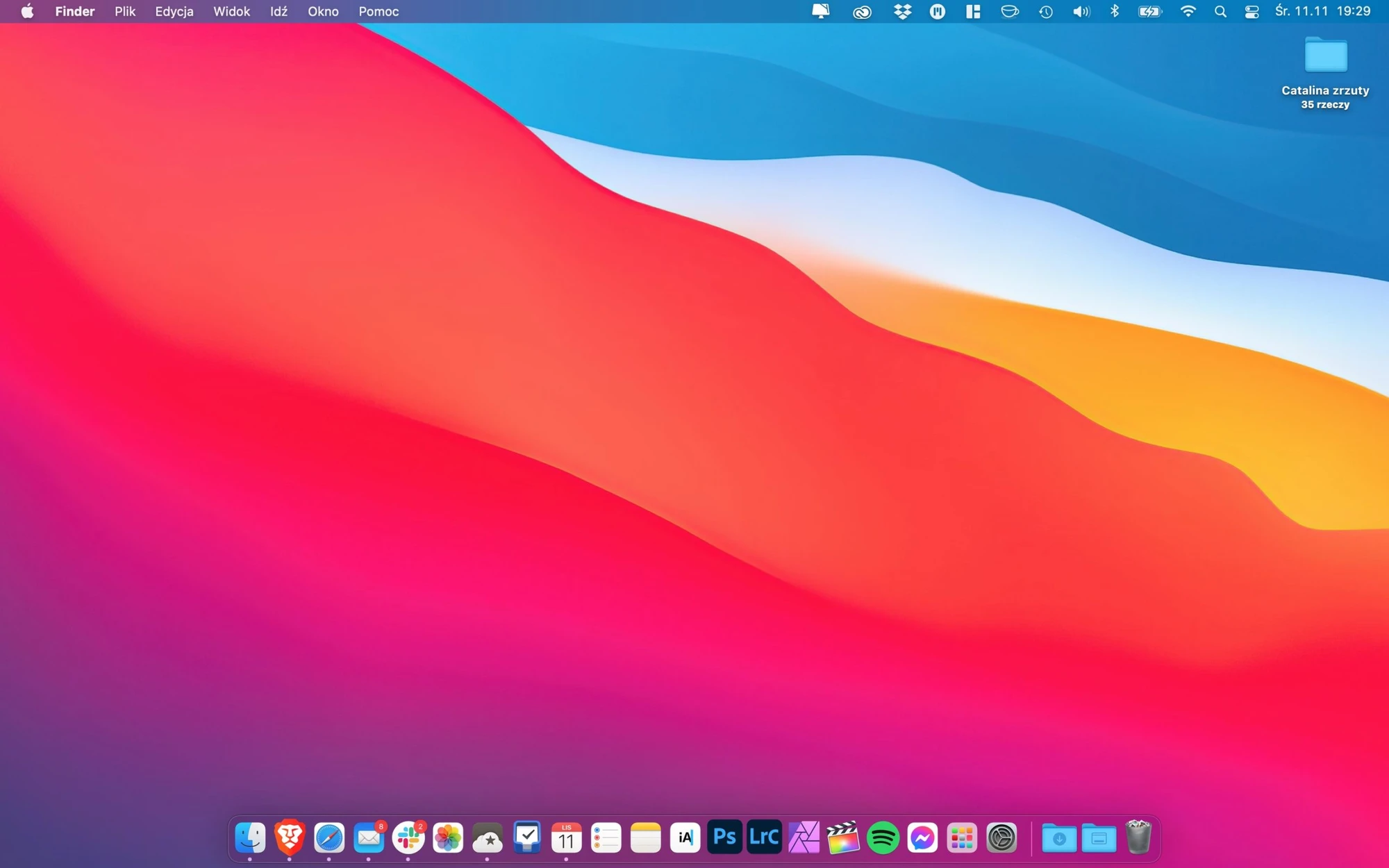Image resolution: width=1389 pixels, height=868 pixels.
Task: Open the volume control in menu bar
Action: 1081,11
